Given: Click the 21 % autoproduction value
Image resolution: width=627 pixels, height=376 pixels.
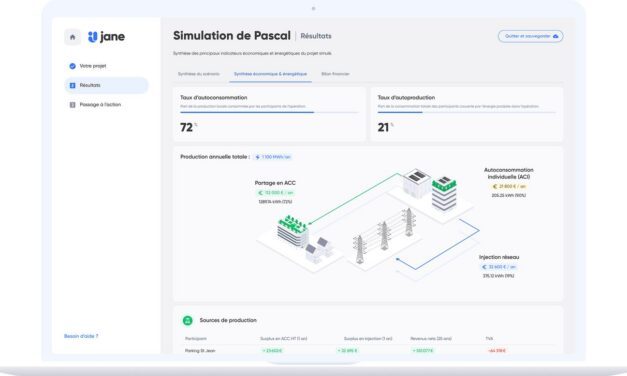Looking at the screenshot, I should click(x=385, y=127).
